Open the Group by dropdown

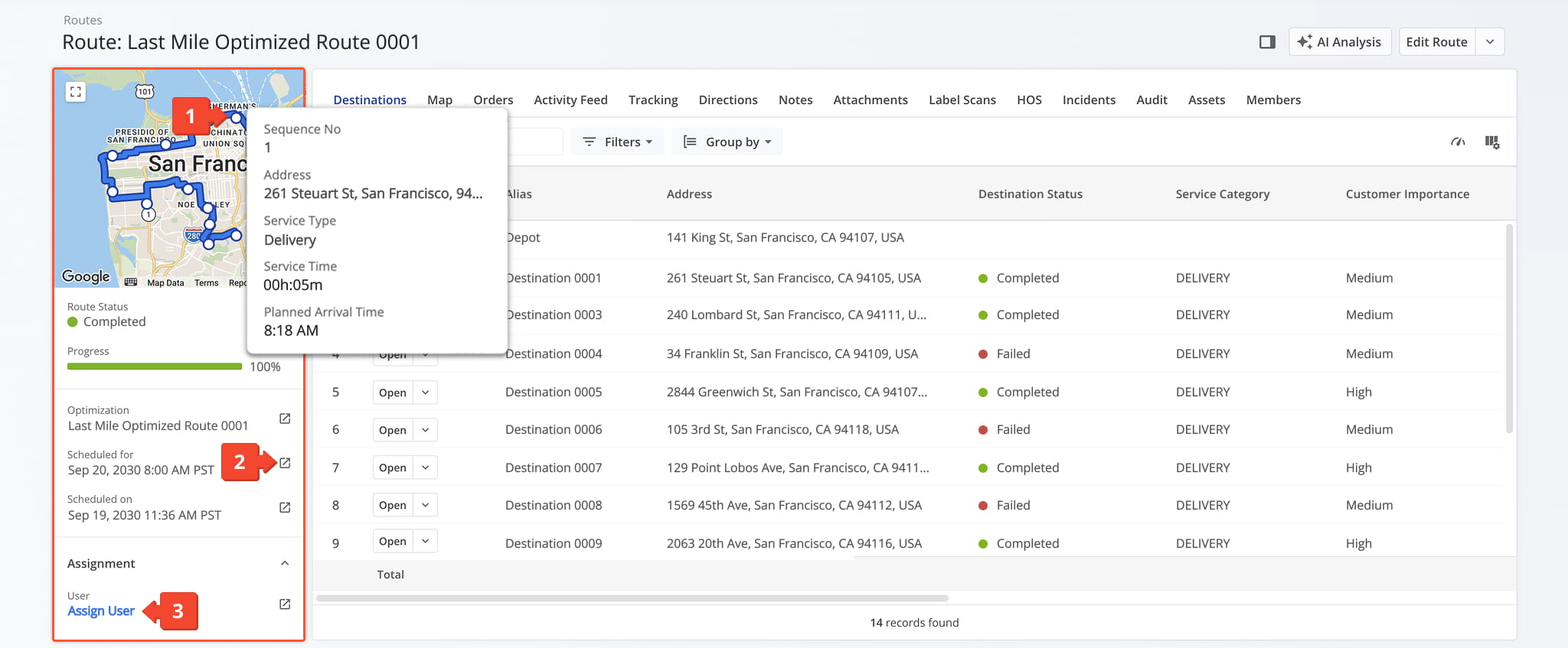tap(727, 142)
